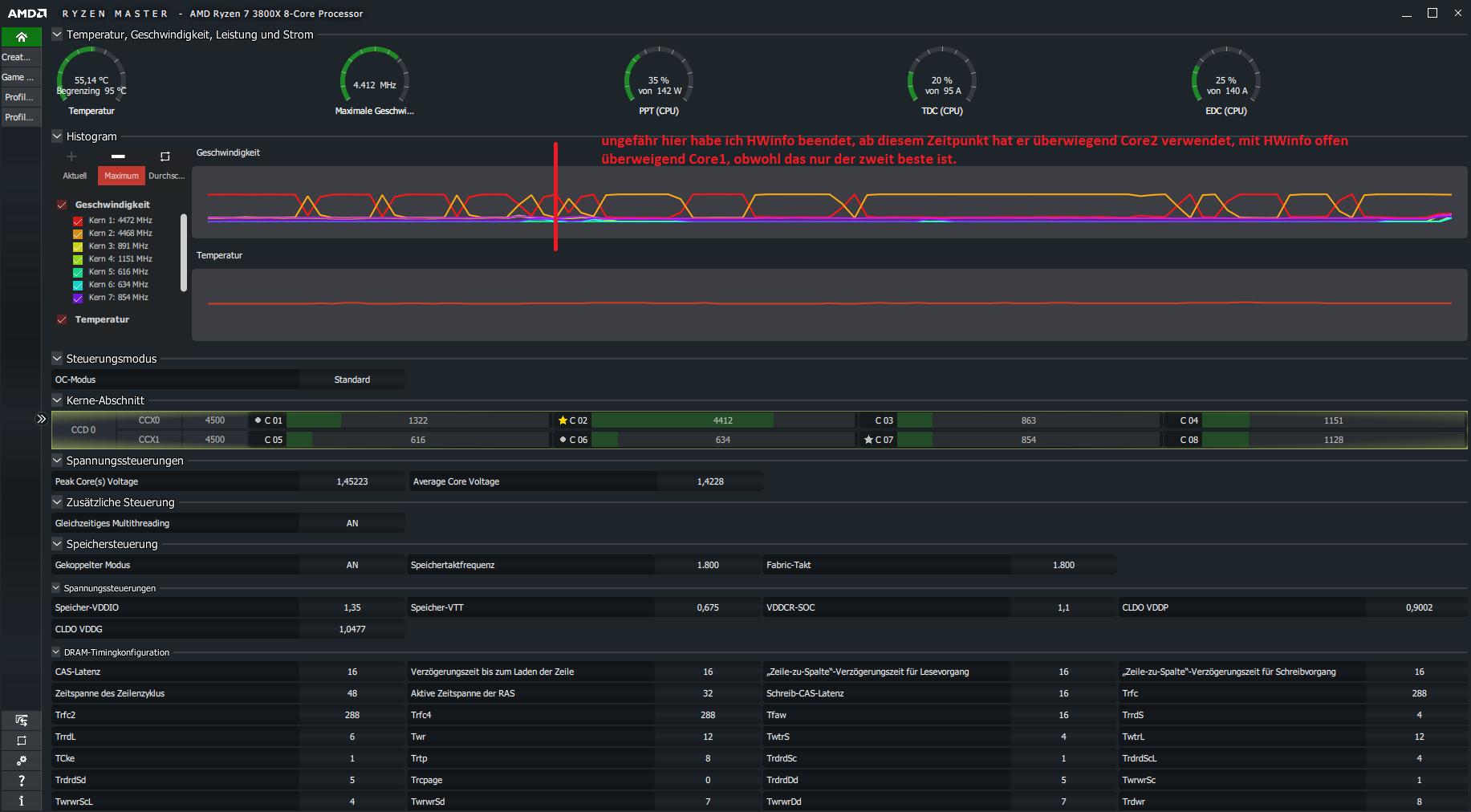The width and height of the screenshot is (1471, 812).
Task: Click the C 02 core load bar
Action: 723,420
